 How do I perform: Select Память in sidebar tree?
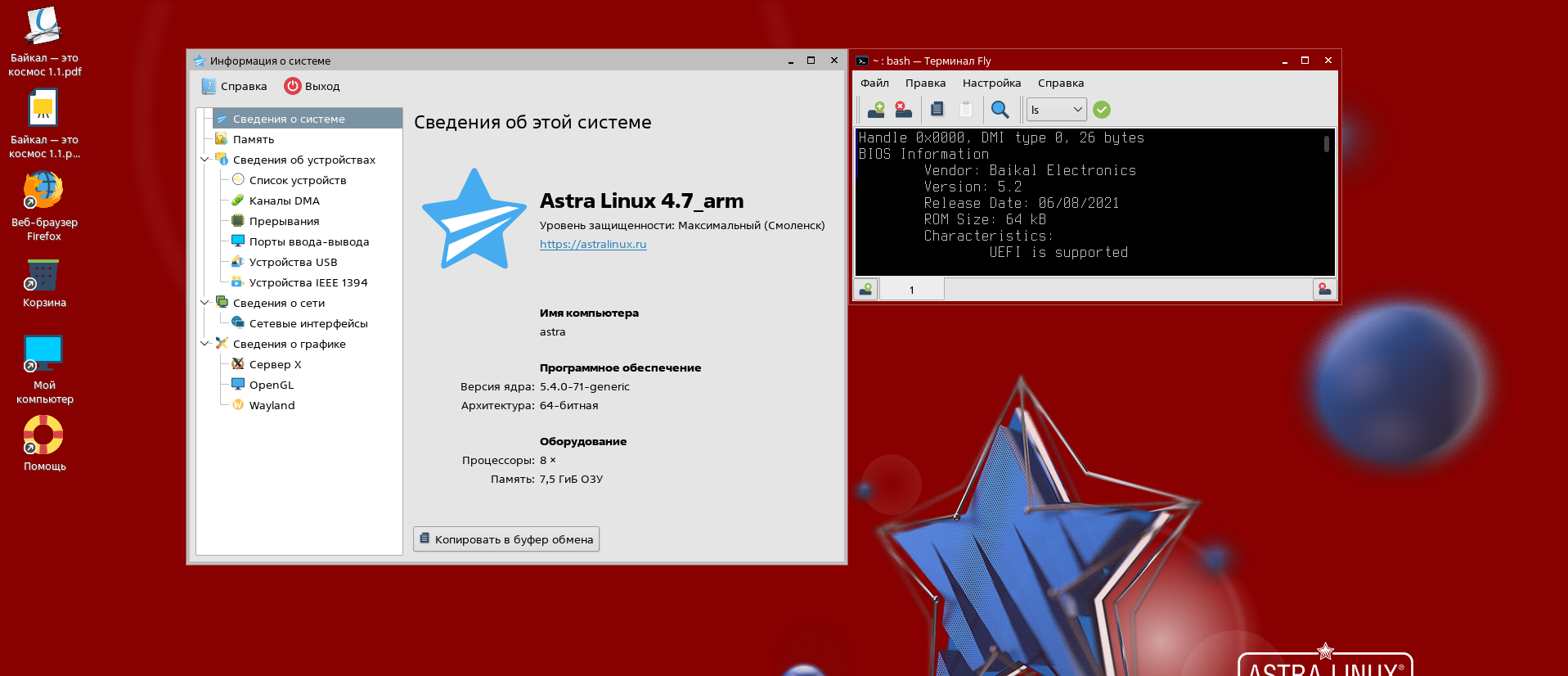tap(254, 139)
